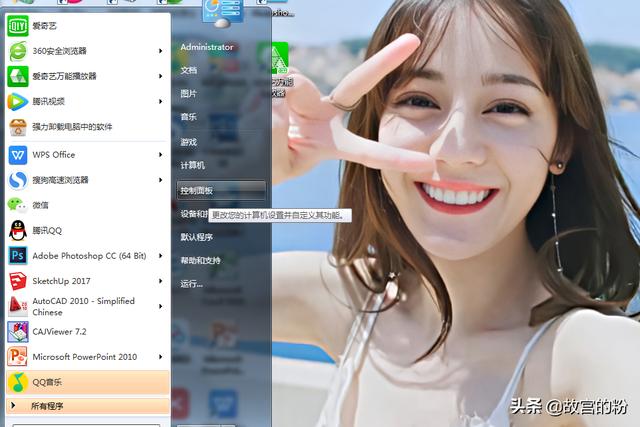Click the 运行... (Run) link
The height and width of the screenshot is (427, 640).
tap(191, 284)
